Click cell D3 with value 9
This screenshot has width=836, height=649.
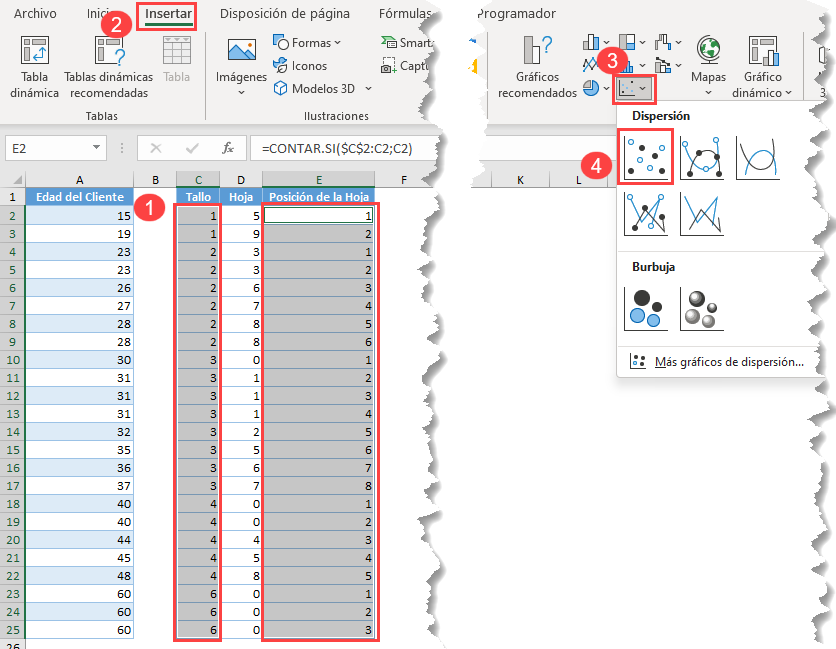(x=241, y=234)
